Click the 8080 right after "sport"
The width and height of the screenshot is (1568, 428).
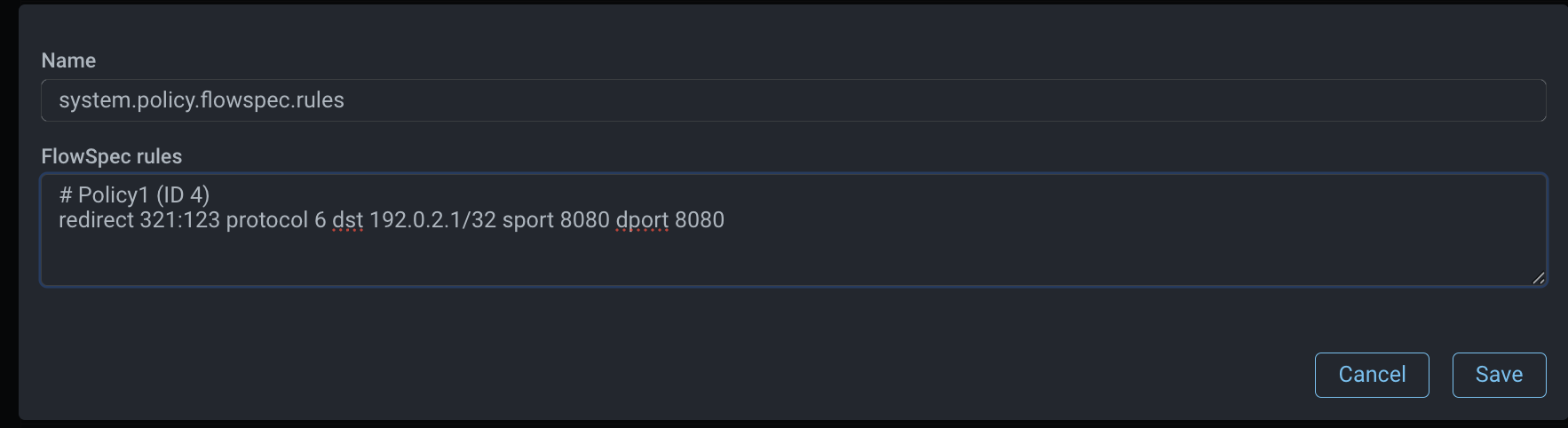584,220
